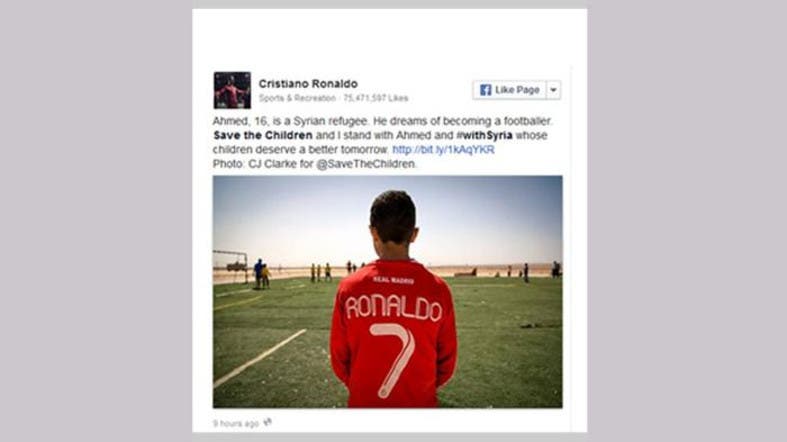Follow the Save the Children page link
Image resolution: width=787 pixels, height=442 pixels.
point(263,135)
